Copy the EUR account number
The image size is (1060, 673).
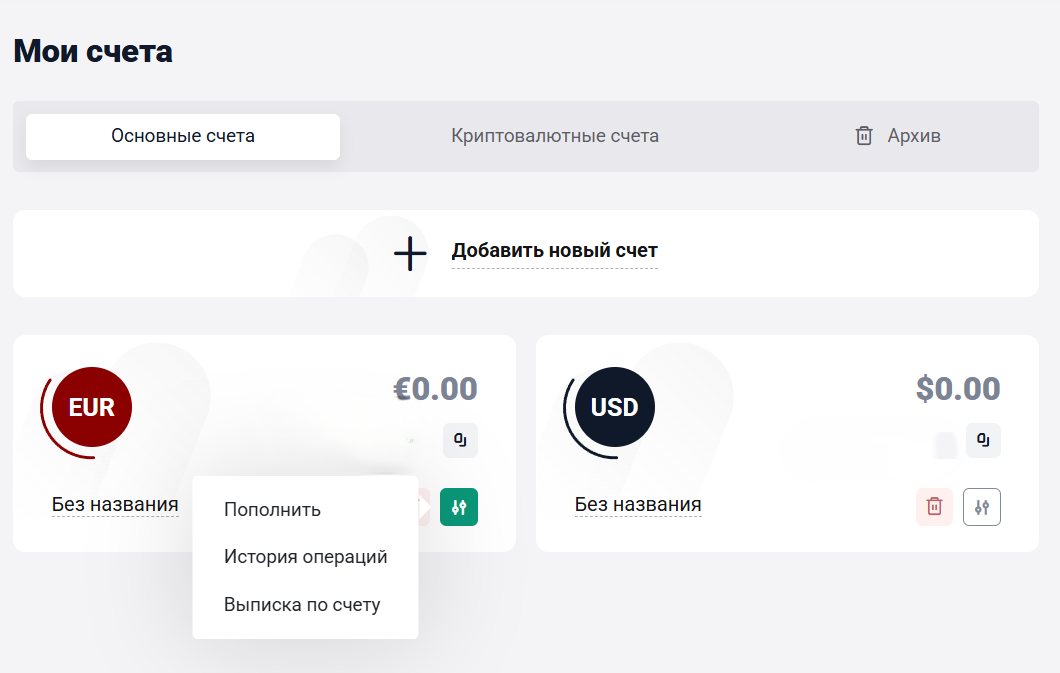coord(461,440)
